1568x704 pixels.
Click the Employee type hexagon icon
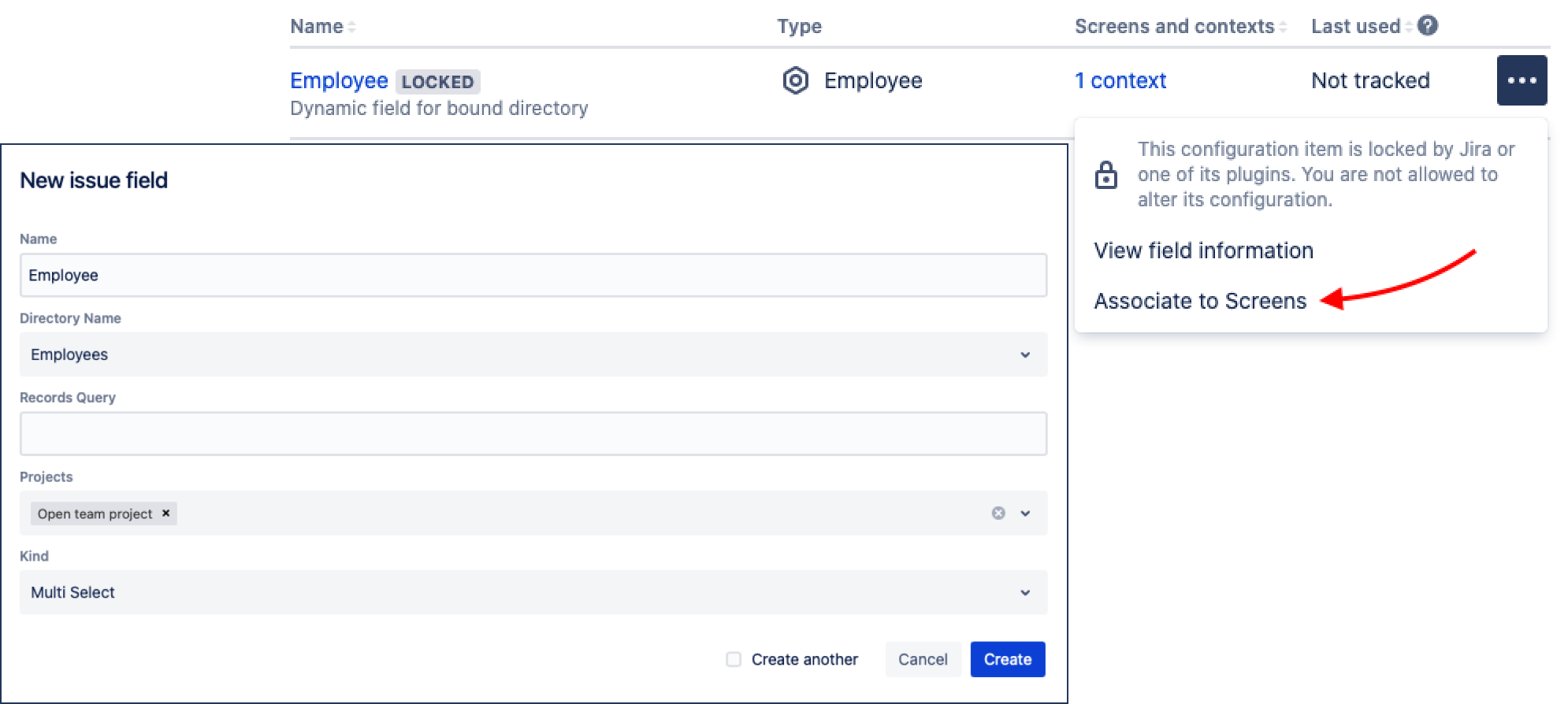click(795, 80)
